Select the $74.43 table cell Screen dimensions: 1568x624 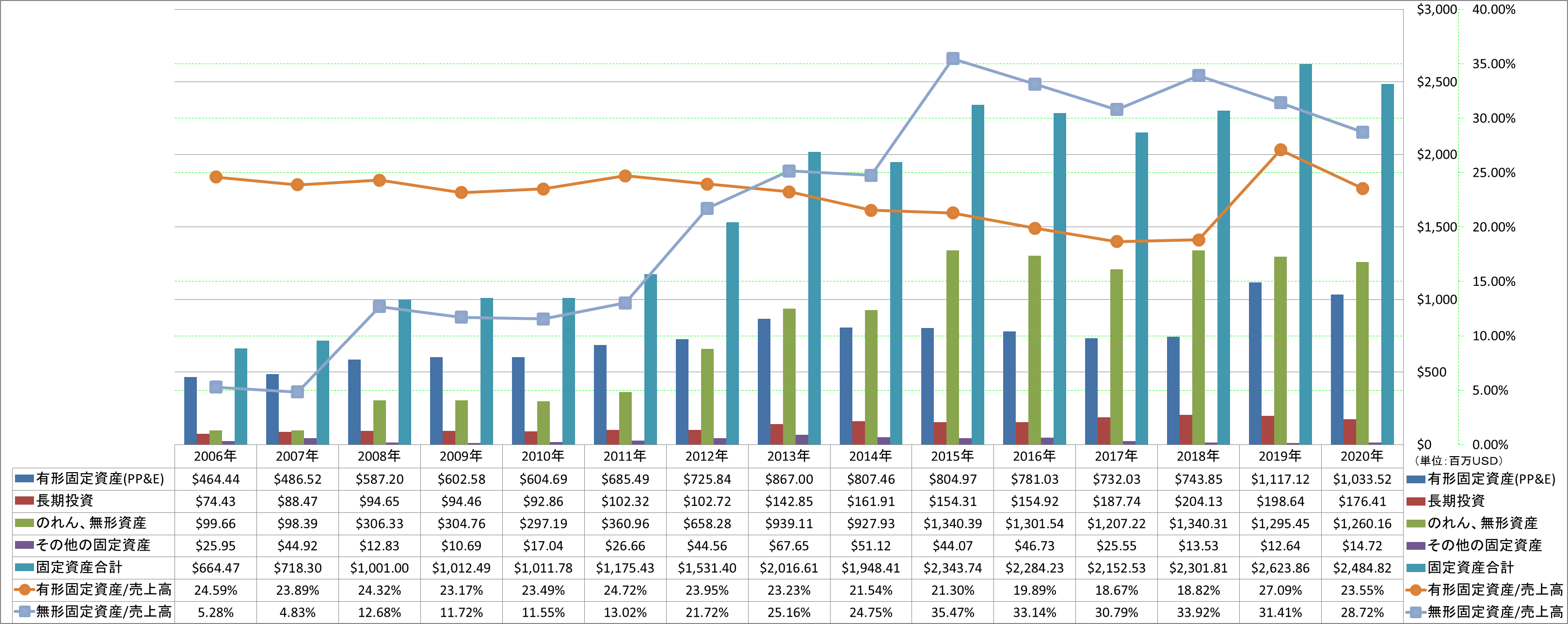pos(215,502)
